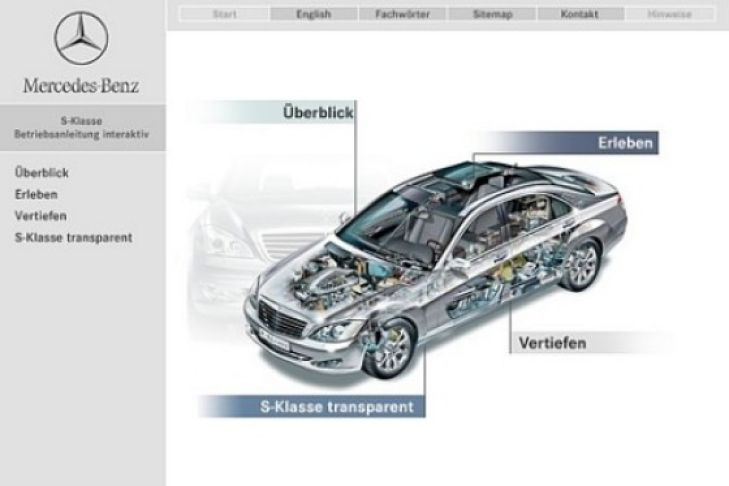Click the dark blue Erleben banner
This screenshot has height=486, width=729.
coord(572,143)
